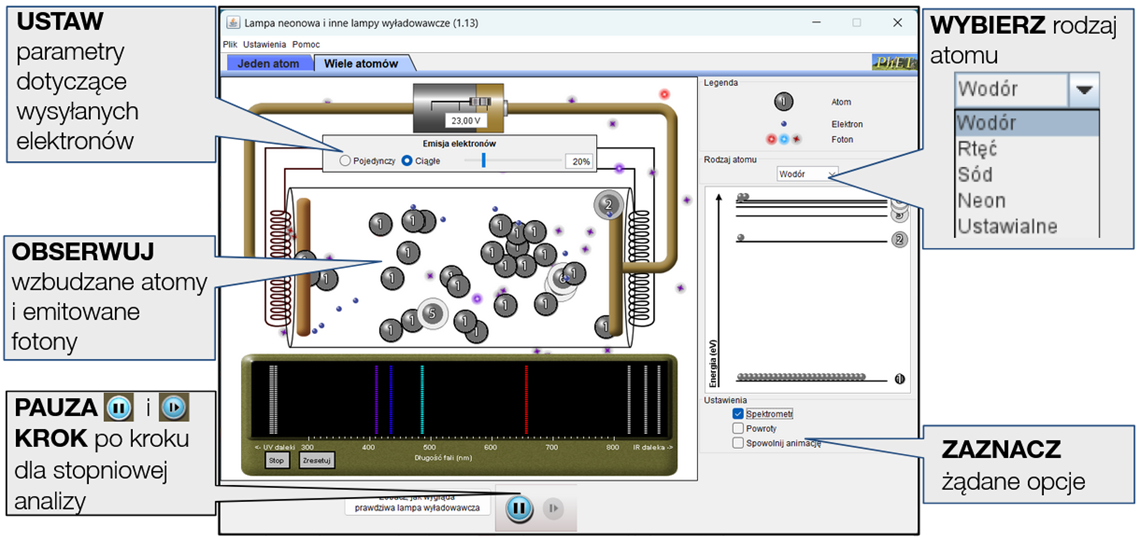Select the Ciągłe emission radio button
Viewport: 1140px width, 541px height.
tap(407, 161)
